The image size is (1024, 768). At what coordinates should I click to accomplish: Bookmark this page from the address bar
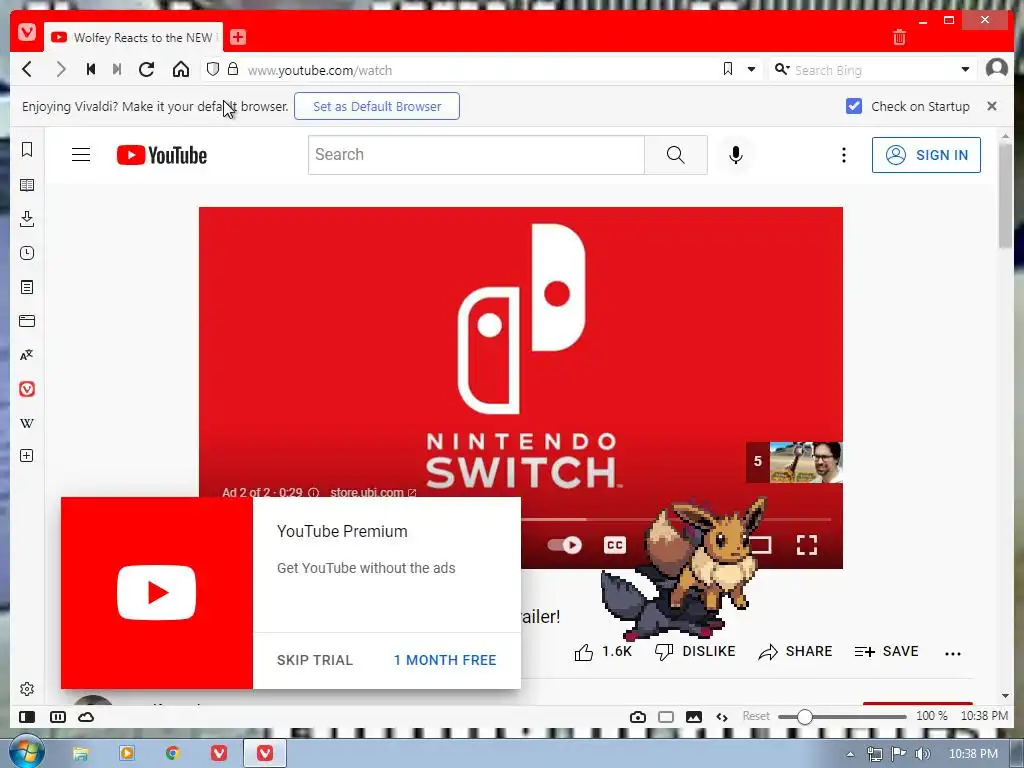coord(728,69)
